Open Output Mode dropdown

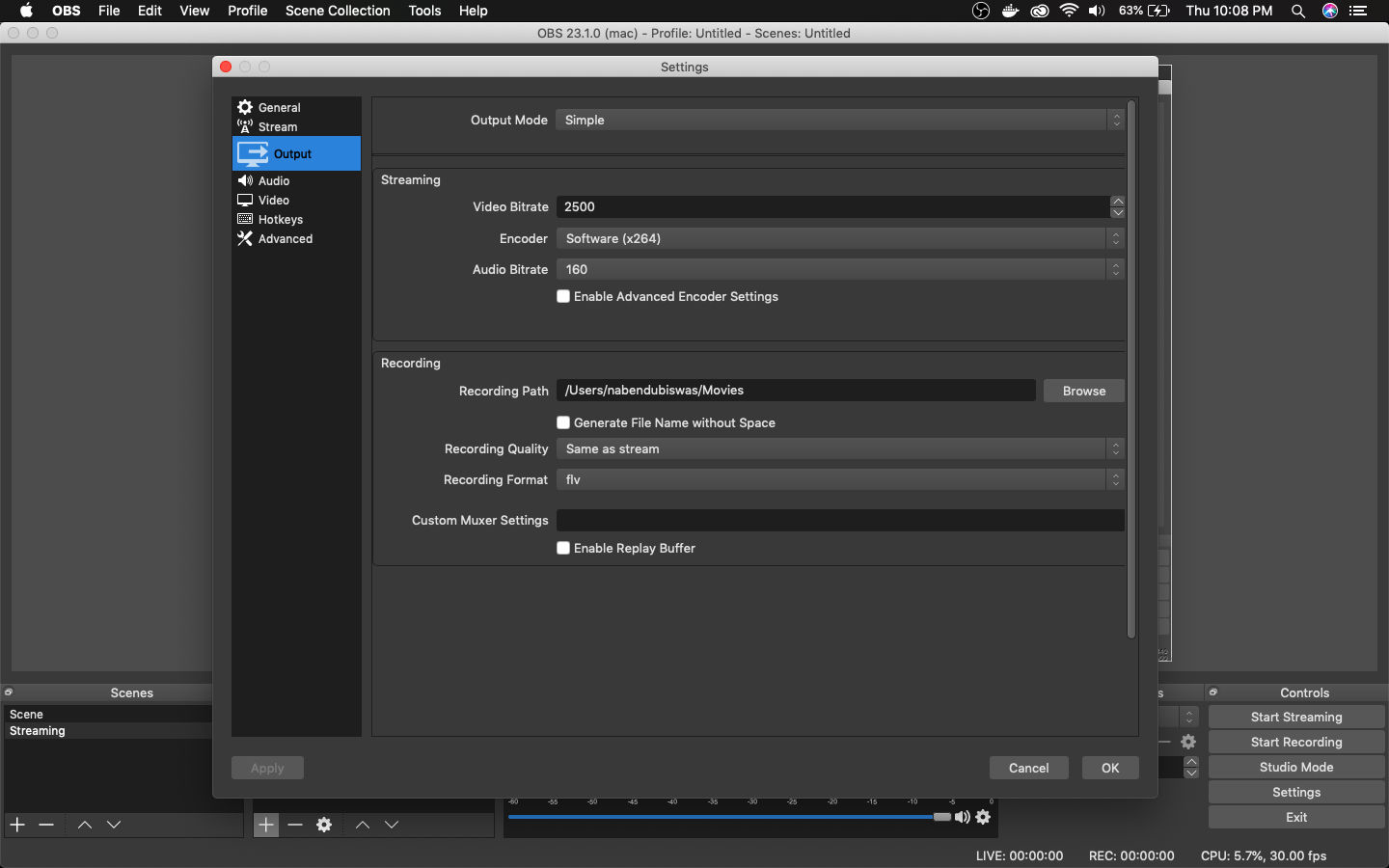[840, 120]
